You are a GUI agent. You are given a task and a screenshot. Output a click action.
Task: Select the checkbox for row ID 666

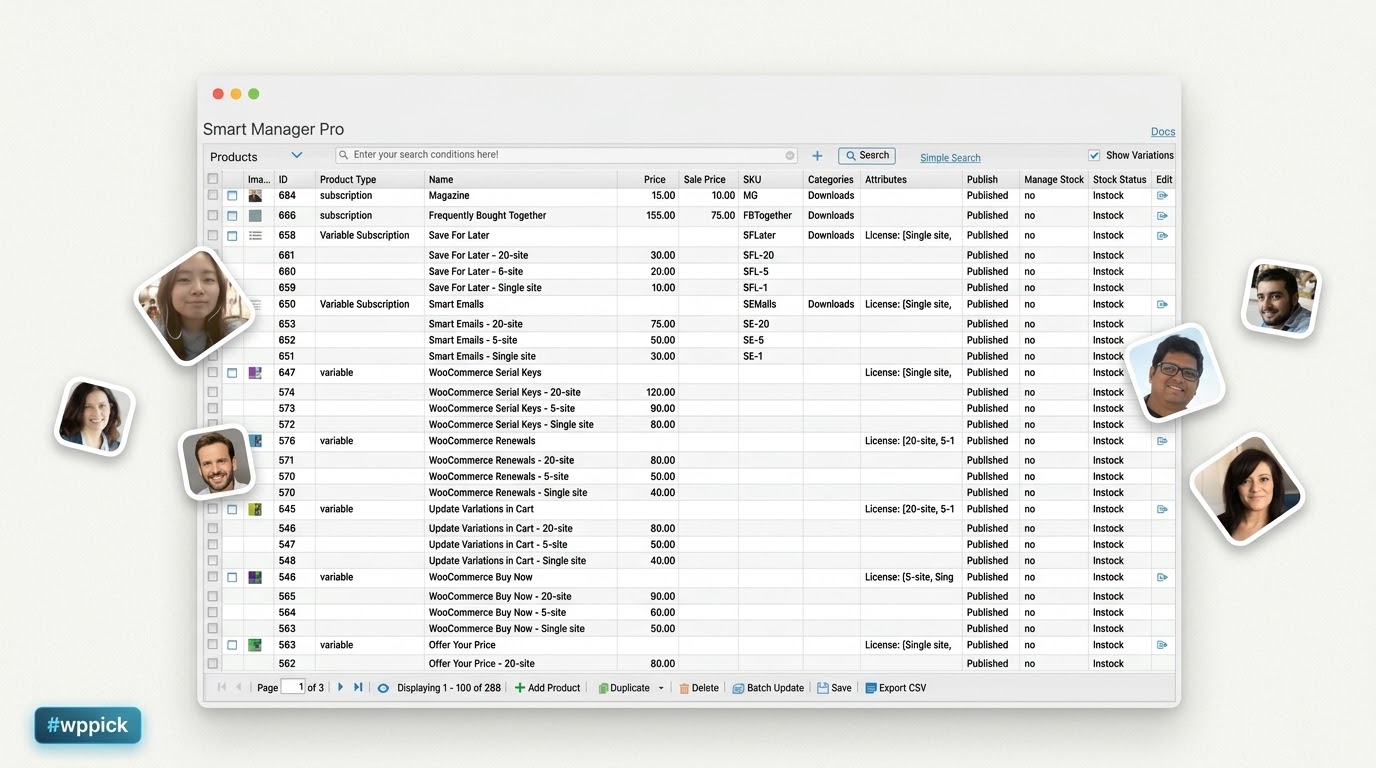[x=213, y=215]
